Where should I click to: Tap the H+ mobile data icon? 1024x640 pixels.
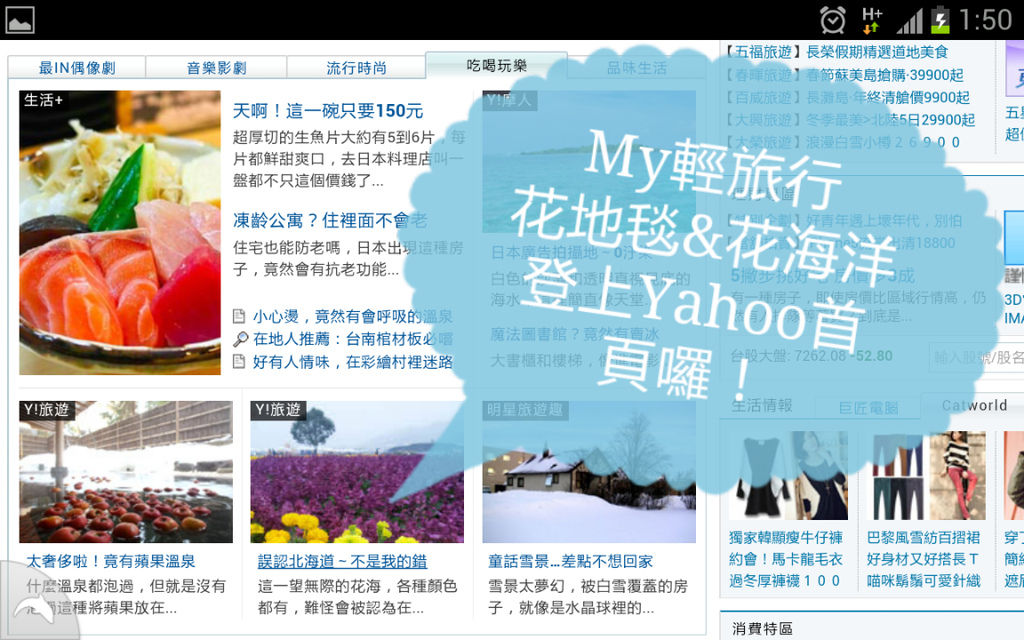872,20
